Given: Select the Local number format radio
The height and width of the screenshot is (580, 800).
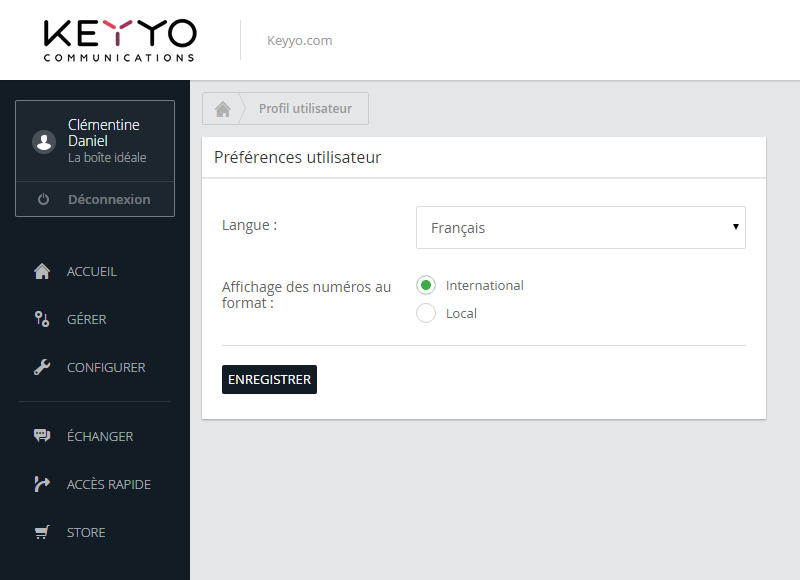Looking at the screenshot, I should 426,313.
